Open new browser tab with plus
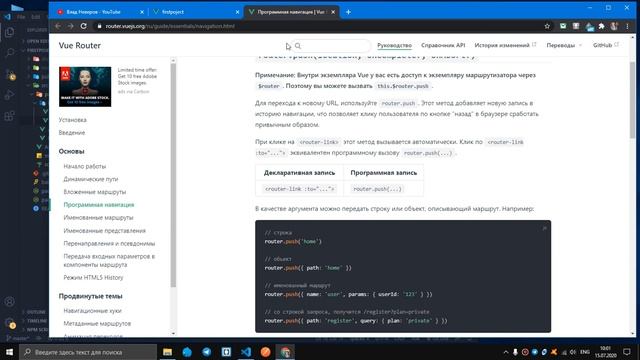Image resolution: width=640 pixels, height=360 pixels. tap(348, 12)
